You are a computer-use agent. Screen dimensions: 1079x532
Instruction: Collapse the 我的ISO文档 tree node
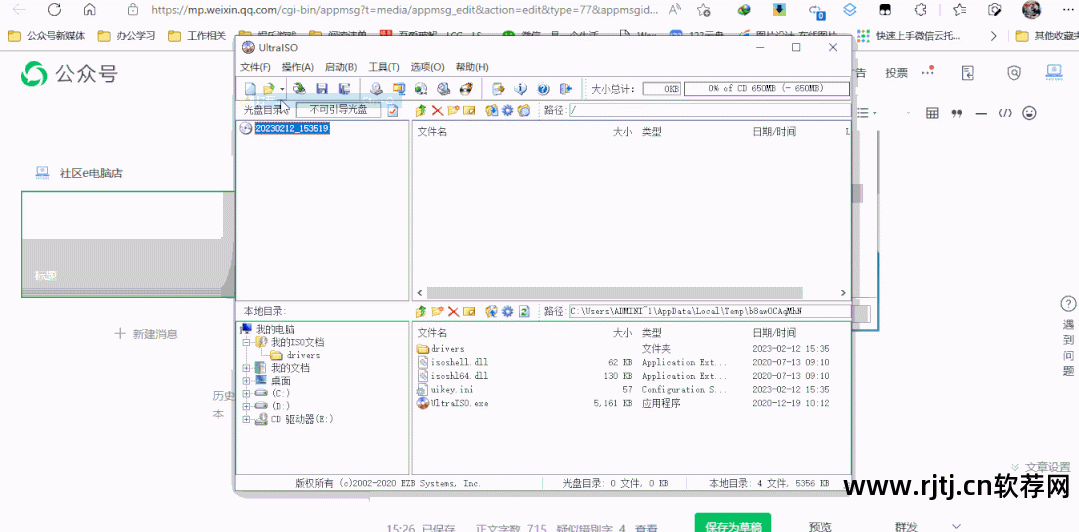tap(247, 342)
